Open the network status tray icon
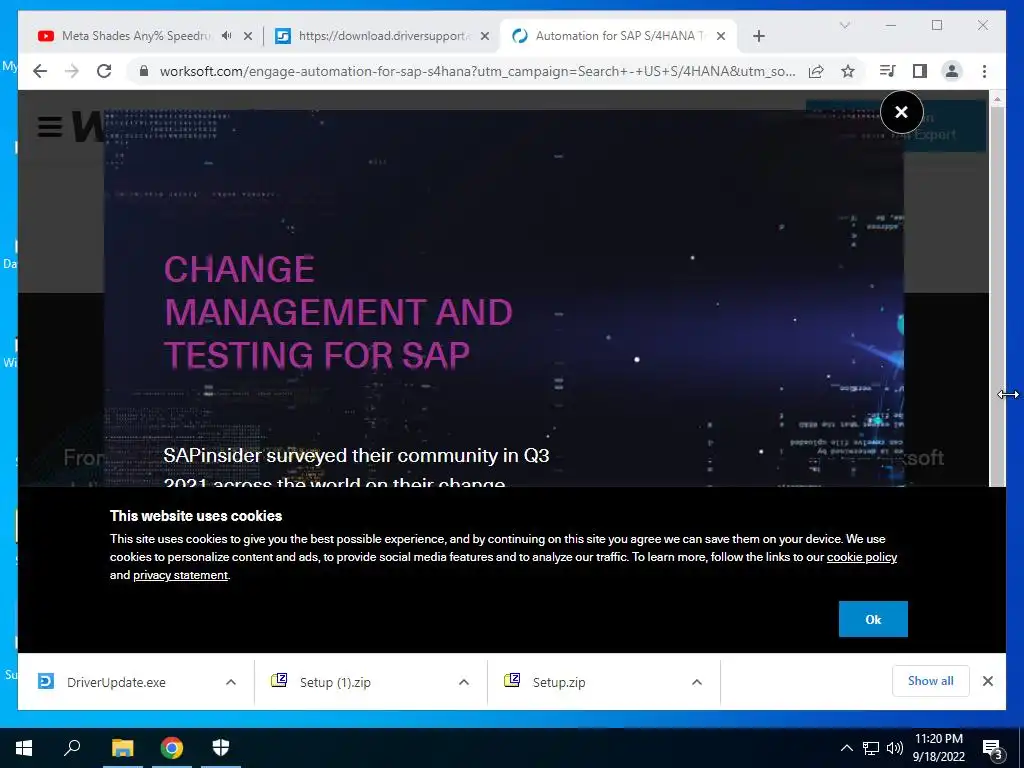 click(x=871, y=748)
